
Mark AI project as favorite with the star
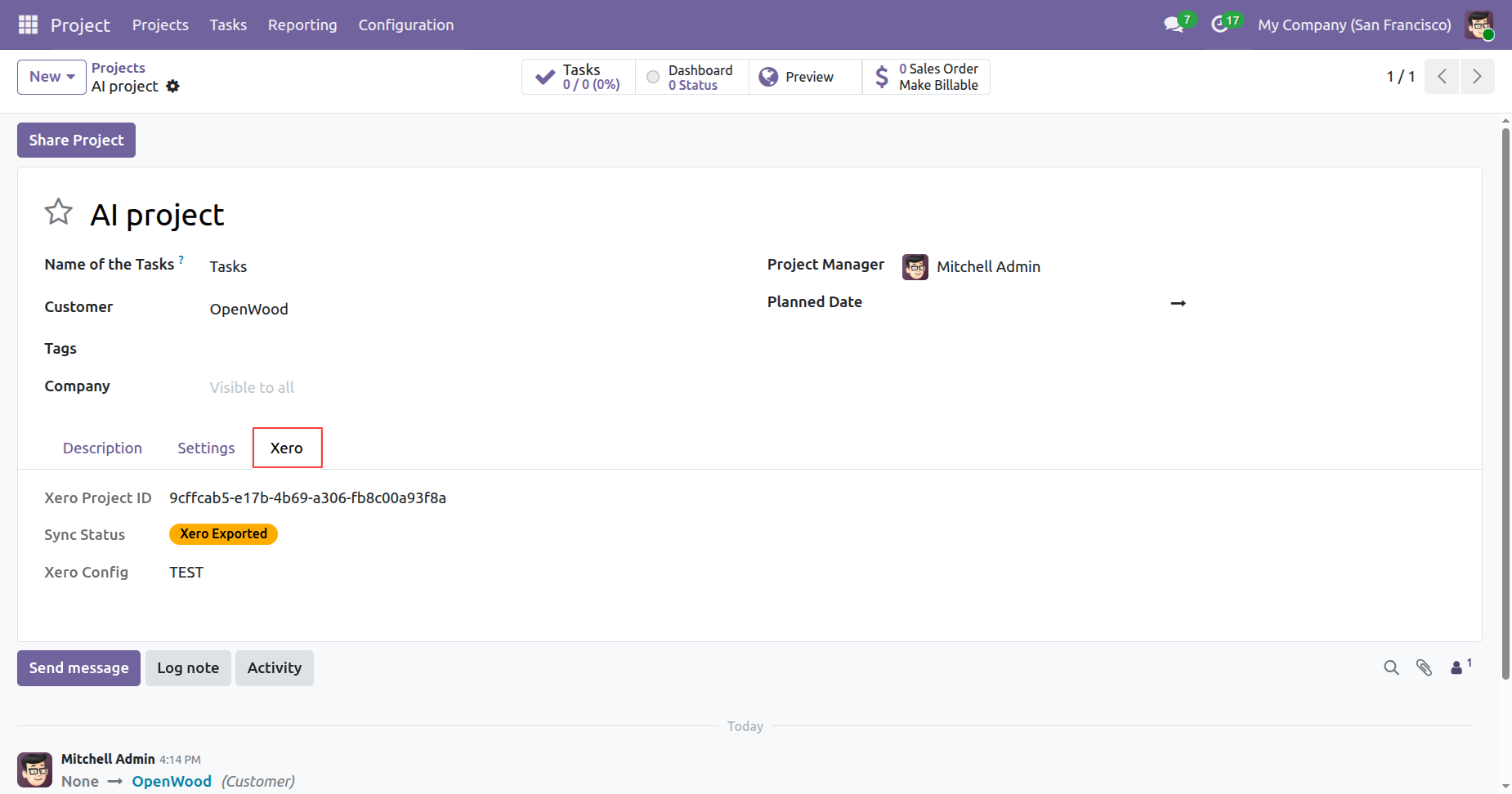(x=58, y=212)
